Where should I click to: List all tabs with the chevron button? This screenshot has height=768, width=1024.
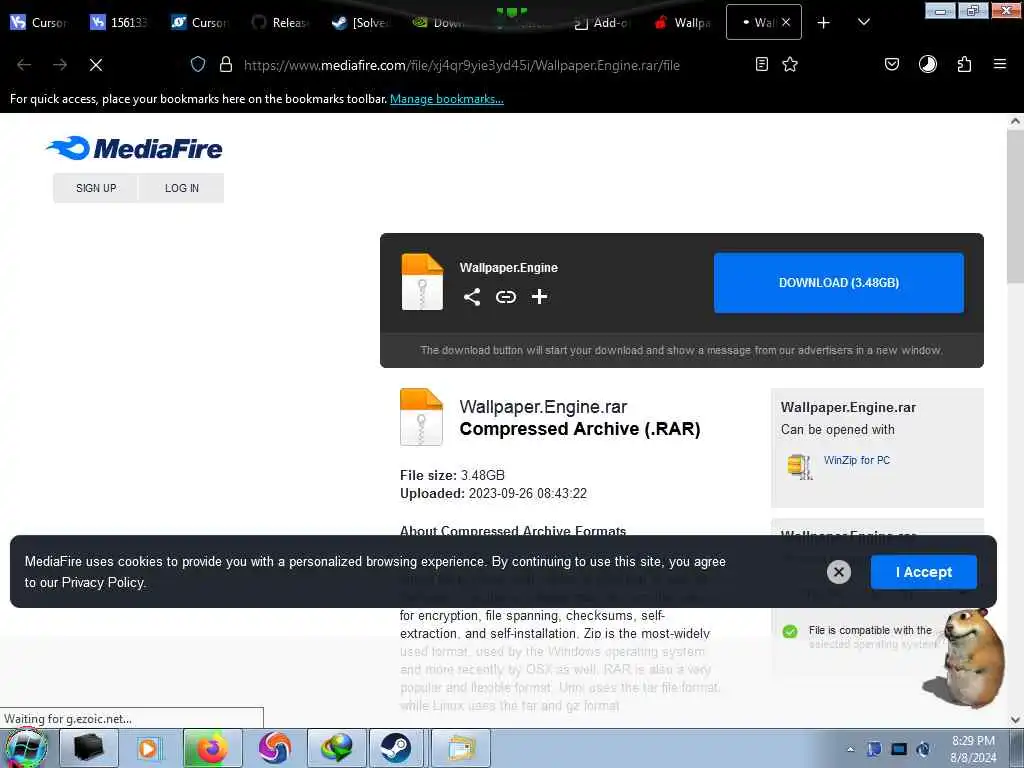(x=863, y=23)
